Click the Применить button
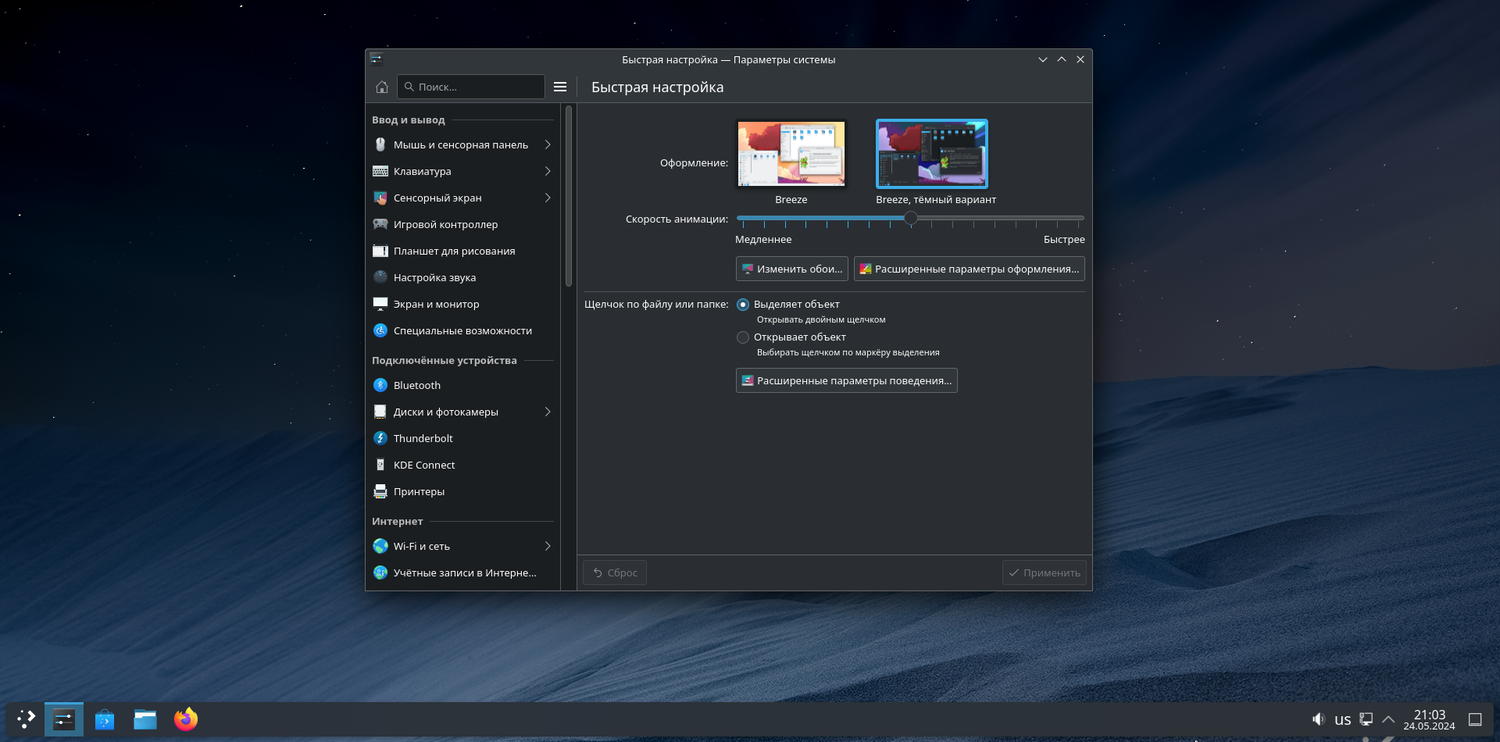This screenshot has width=1500, height=742. click(1045, 573)
